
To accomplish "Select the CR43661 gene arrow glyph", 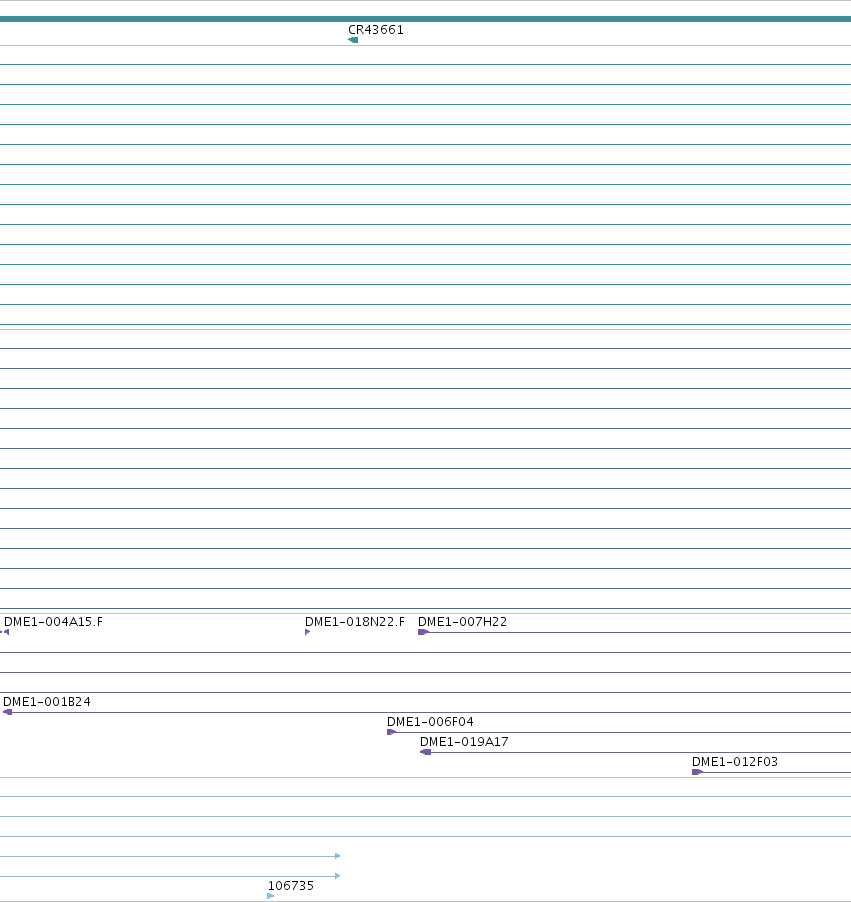I will 353,40.
